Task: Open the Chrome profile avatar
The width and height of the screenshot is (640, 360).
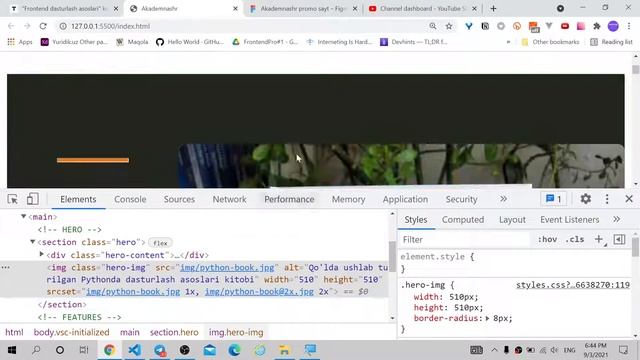Action: tap(613, 26)
